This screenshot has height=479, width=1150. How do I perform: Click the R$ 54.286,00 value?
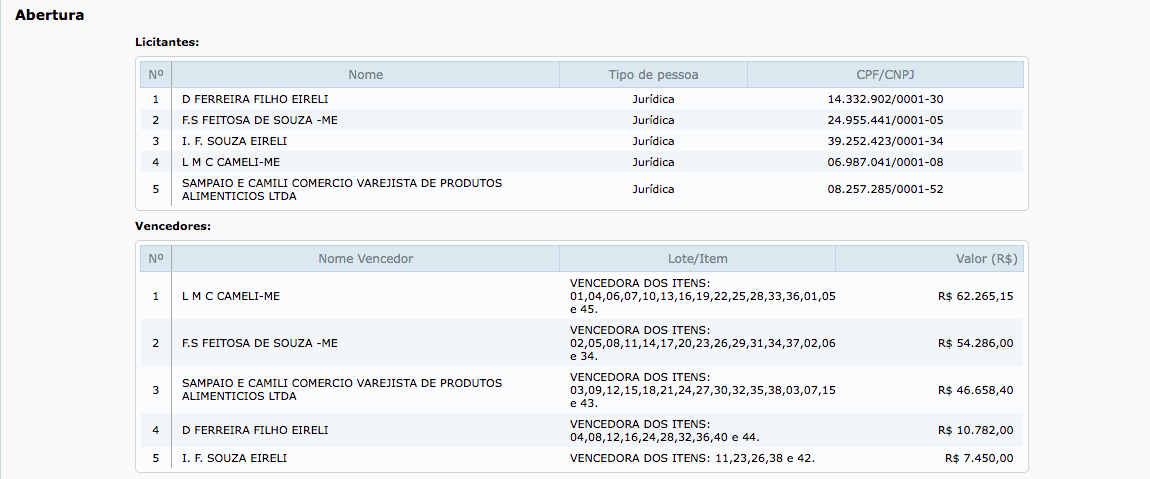pos(975,343)
